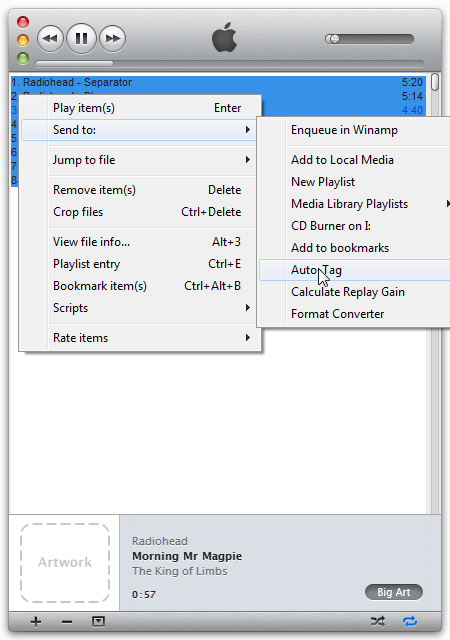The height and width of the screenshot is (640, 450).
Task: Click the playlist scrollbar thumb
Action: tap(435, 82)
